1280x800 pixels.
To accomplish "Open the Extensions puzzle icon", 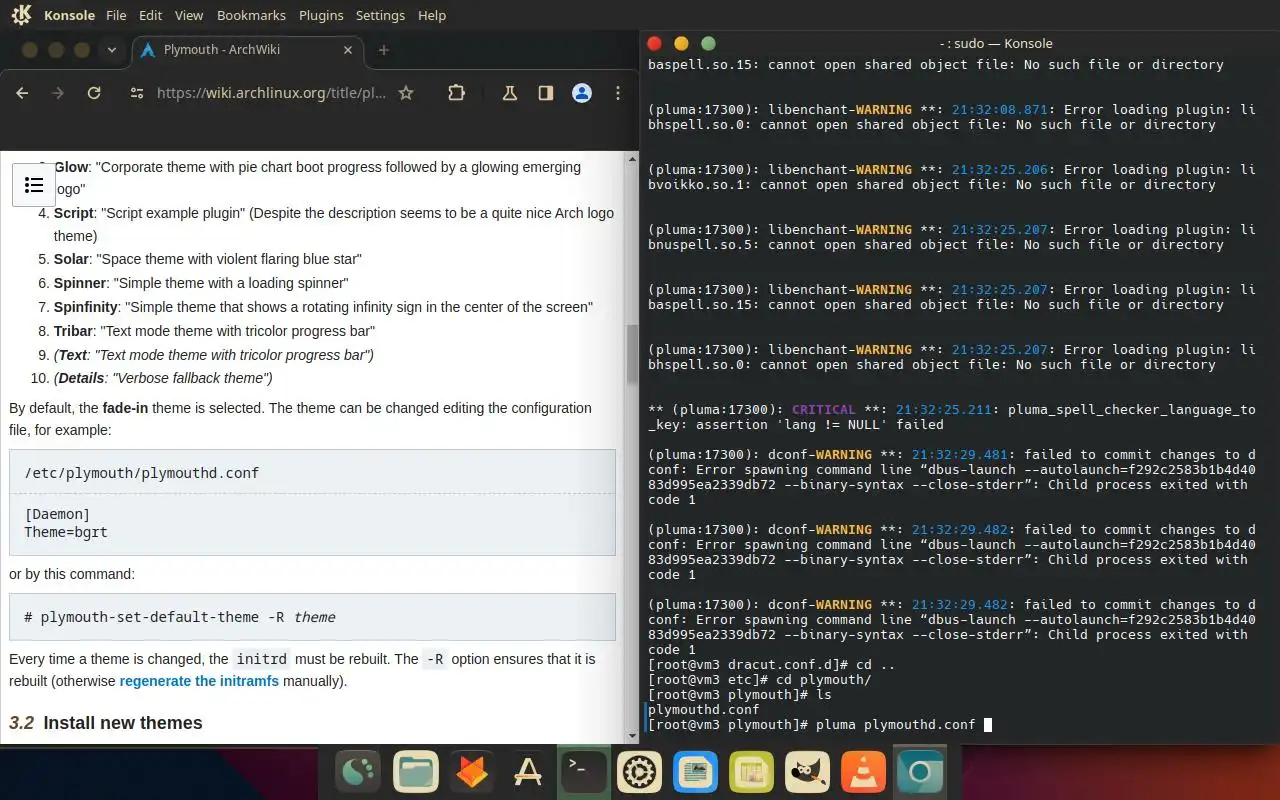I will [456, 93].
